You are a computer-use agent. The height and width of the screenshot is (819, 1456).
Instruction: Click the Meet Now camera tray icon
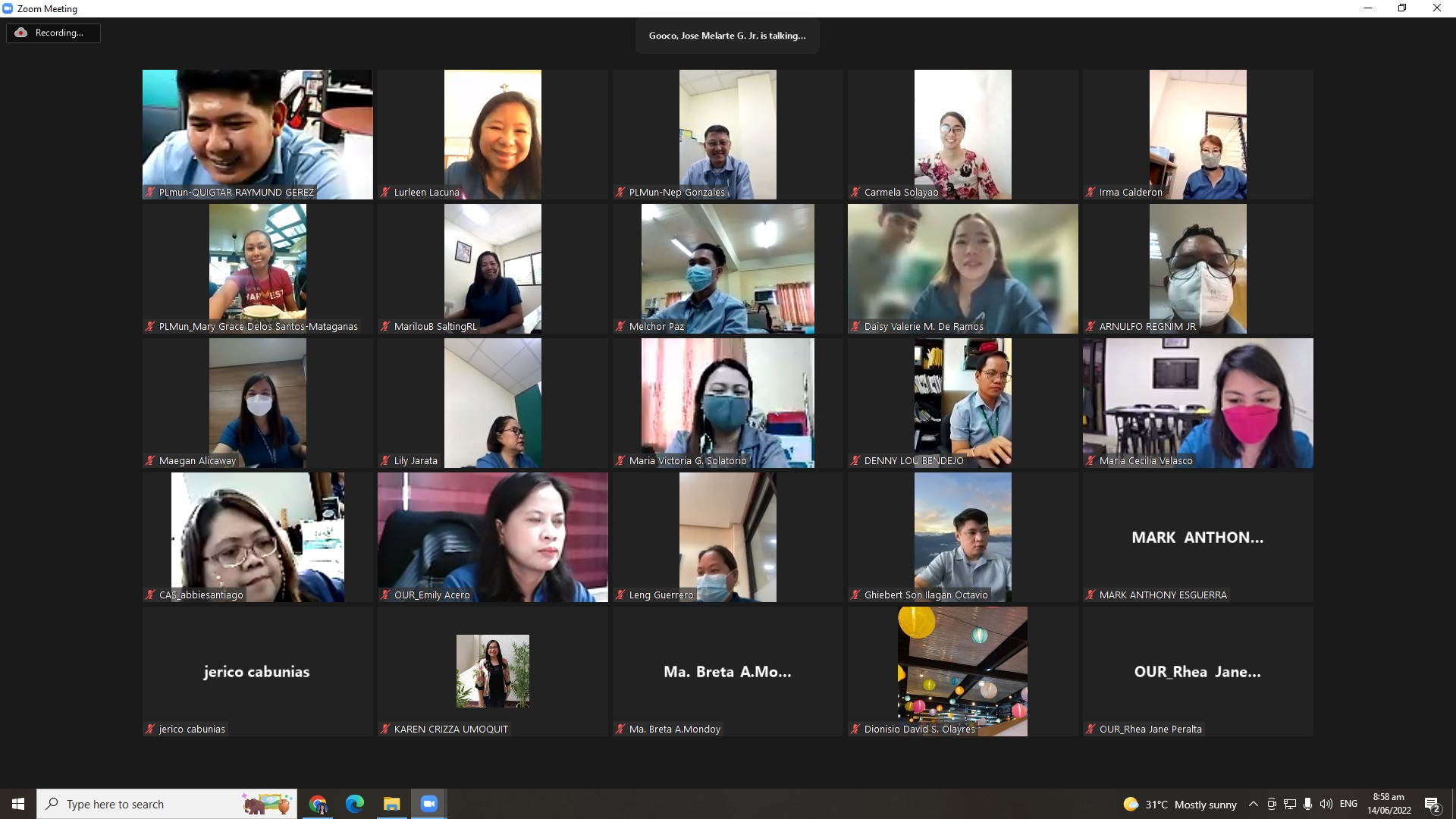(1272, 804)
